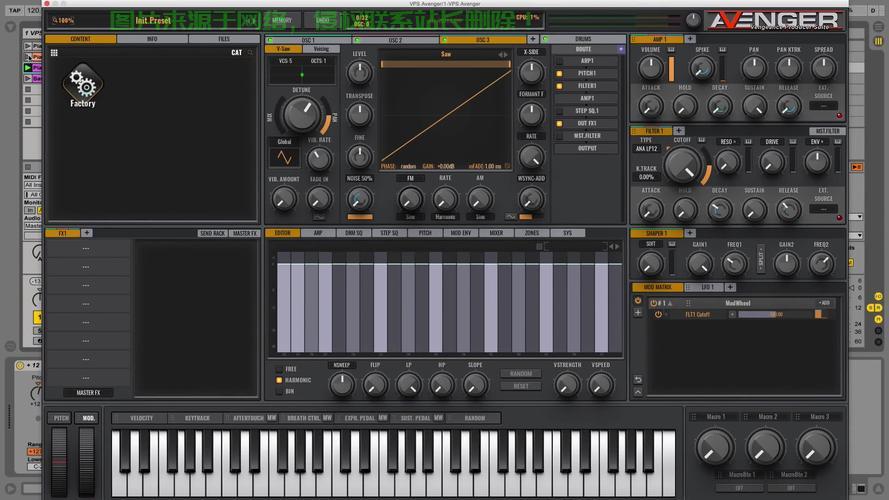Add a new LFO tab with plus
The width and height of the screenshot is (889, 500).
[730, 287]
